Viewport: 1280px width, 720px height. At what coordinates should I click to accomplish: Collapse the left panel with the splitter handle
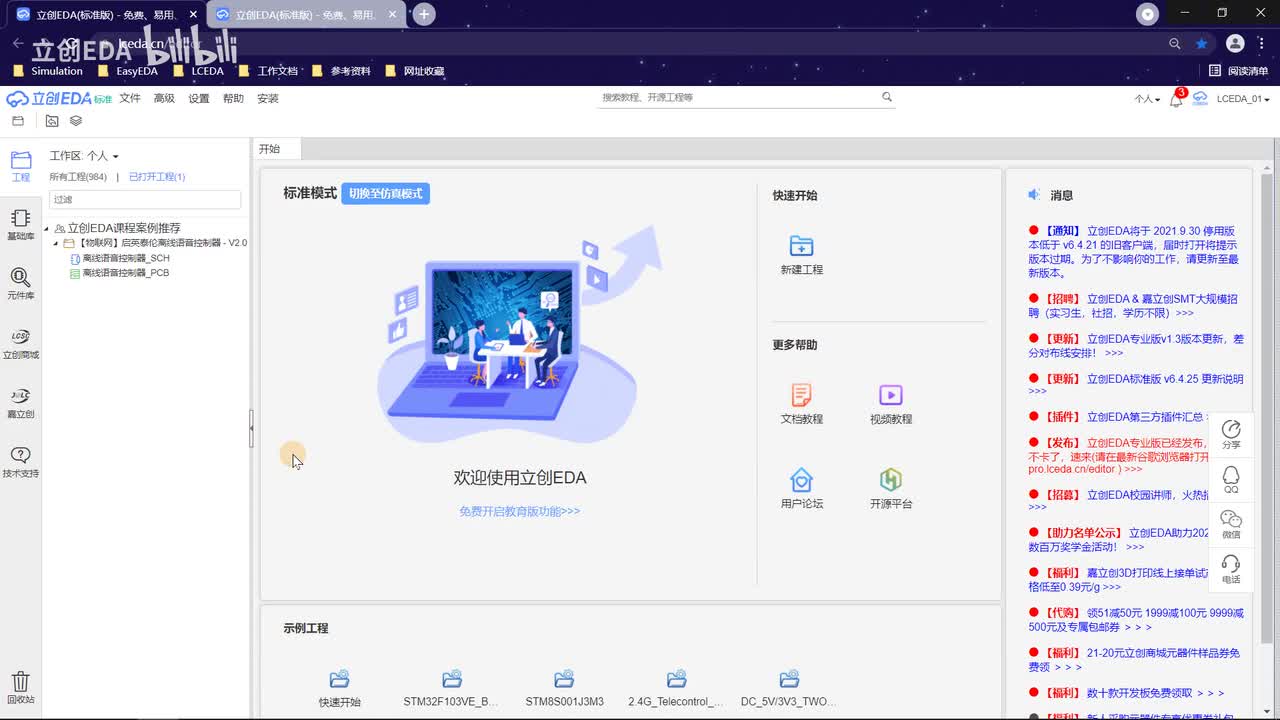click(251, 428)
